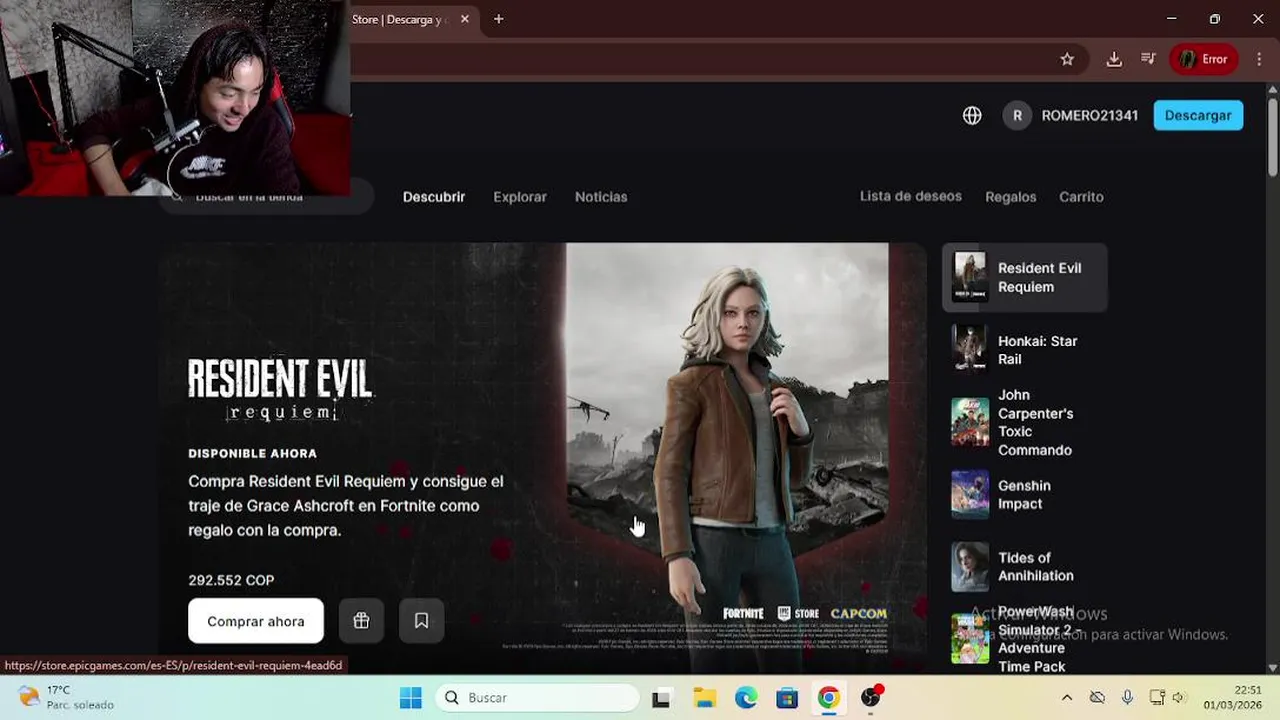Click the store search field
Viewport: 1280px width, 720px height.
(266, 197)
